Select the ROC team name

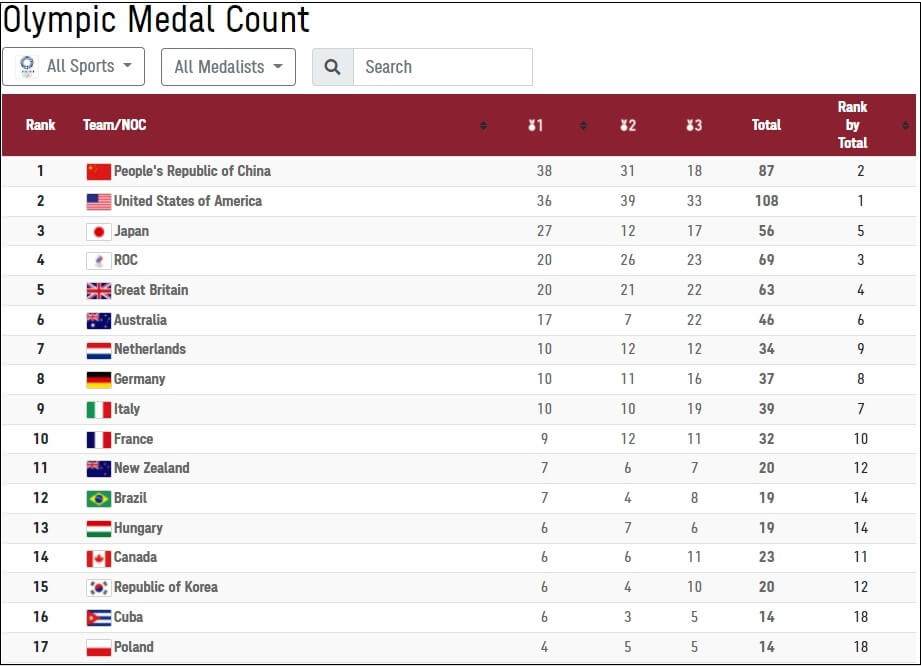126,260
